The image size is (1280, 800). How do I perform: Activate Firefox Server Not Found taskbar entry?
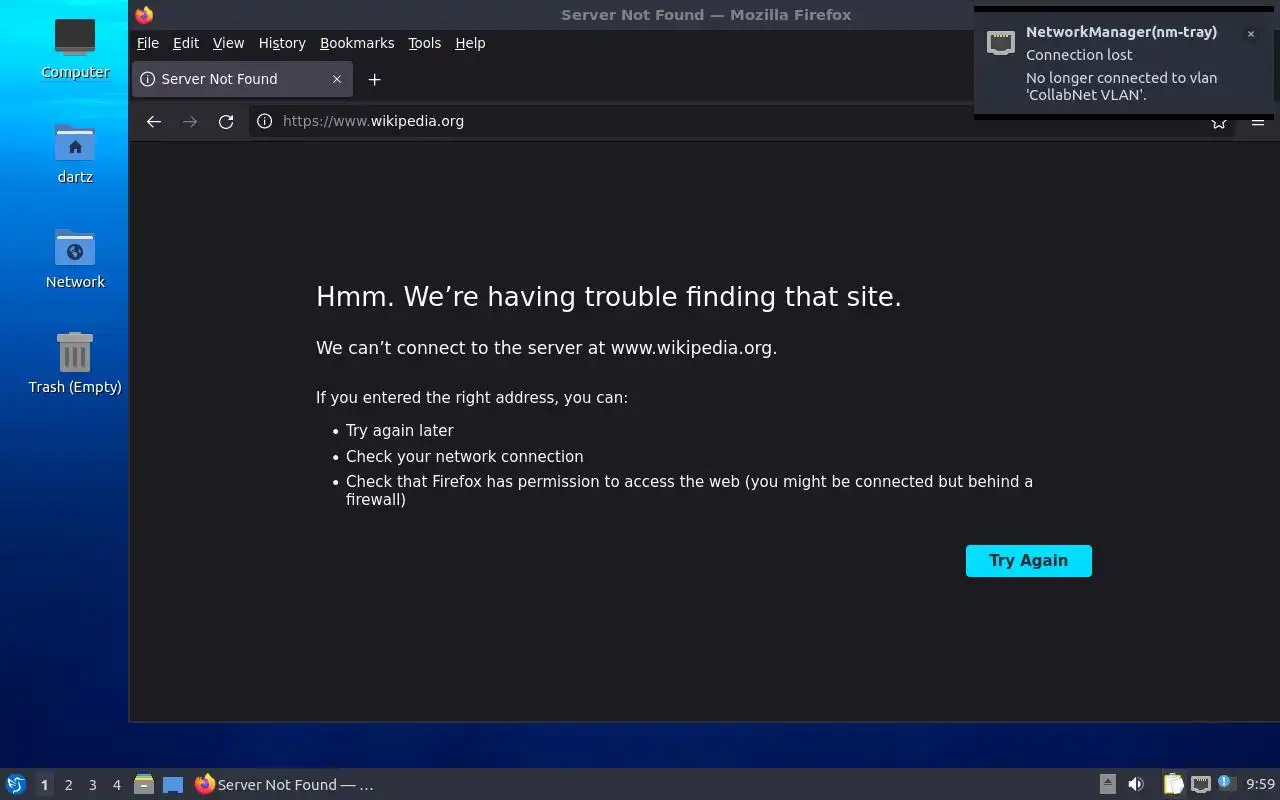(x=285, y=785)
